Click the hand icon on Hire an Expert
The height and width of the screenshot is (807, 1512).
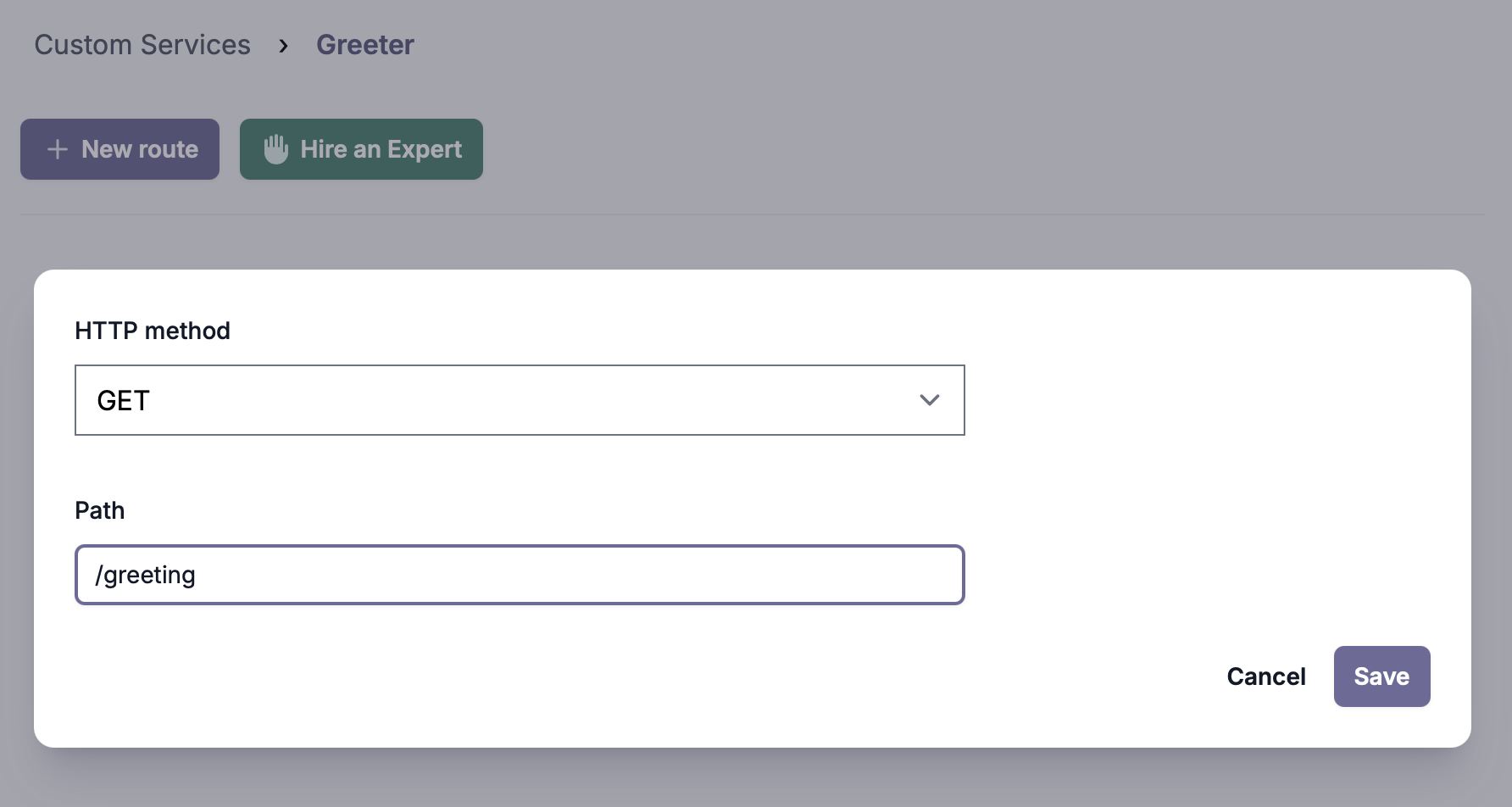(x=276, y=149)
